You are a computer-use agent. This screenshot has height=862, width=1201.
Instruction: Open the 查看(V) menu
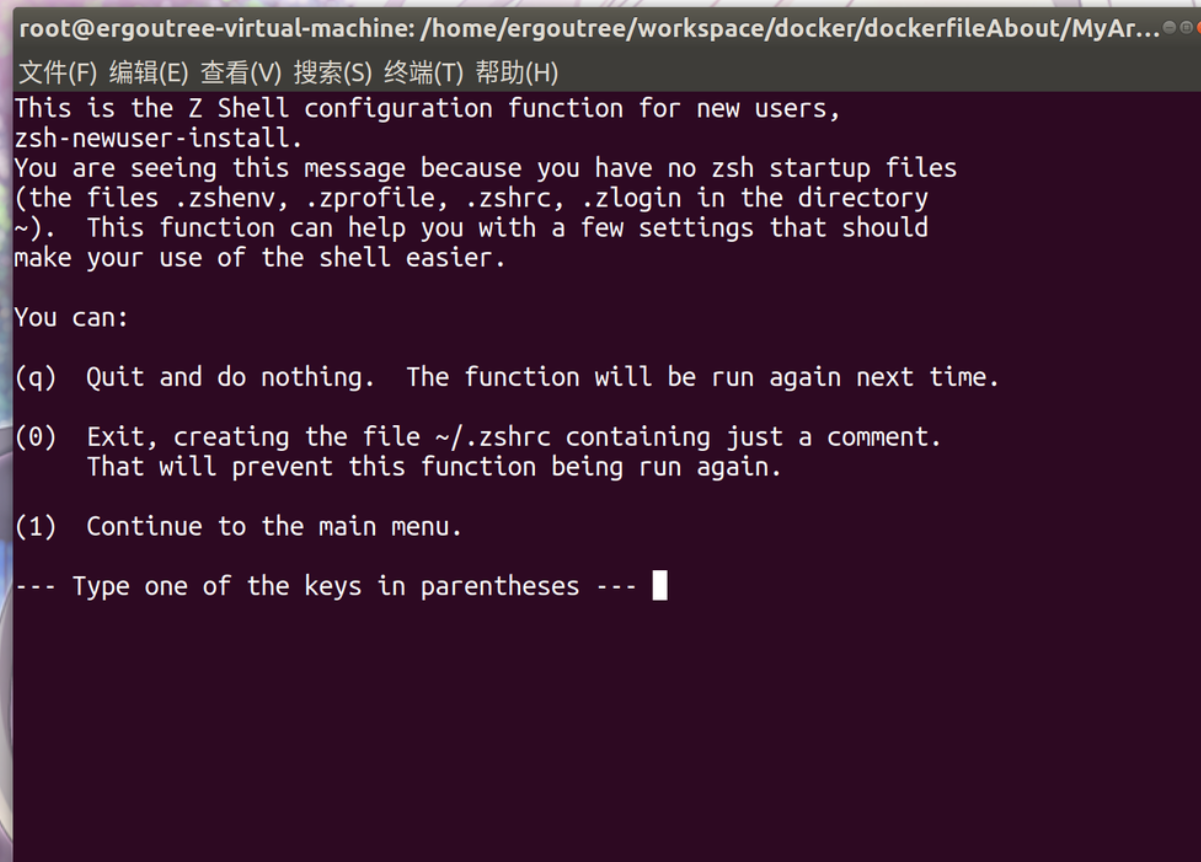pos(241,72)
